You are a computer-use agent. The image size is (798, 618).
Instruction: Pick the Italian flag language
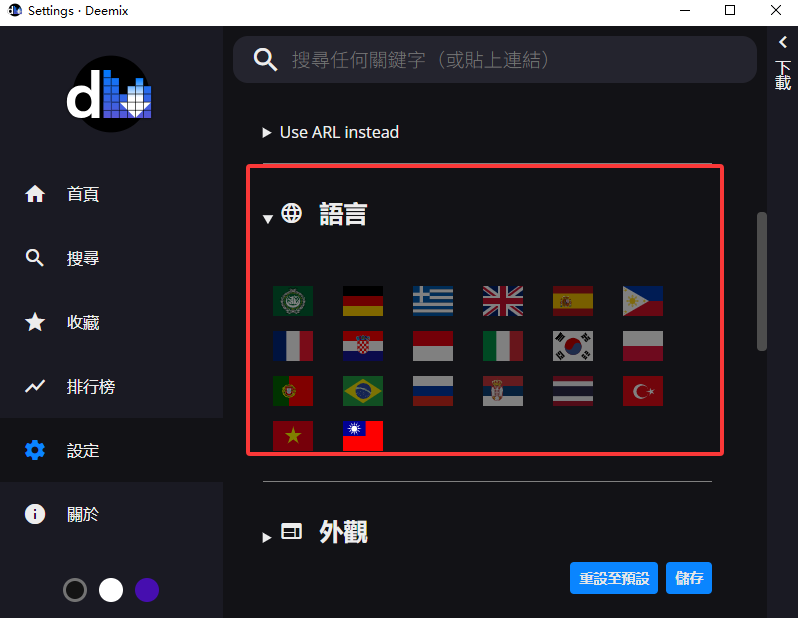pyautogui.click(x=503, y=346)
